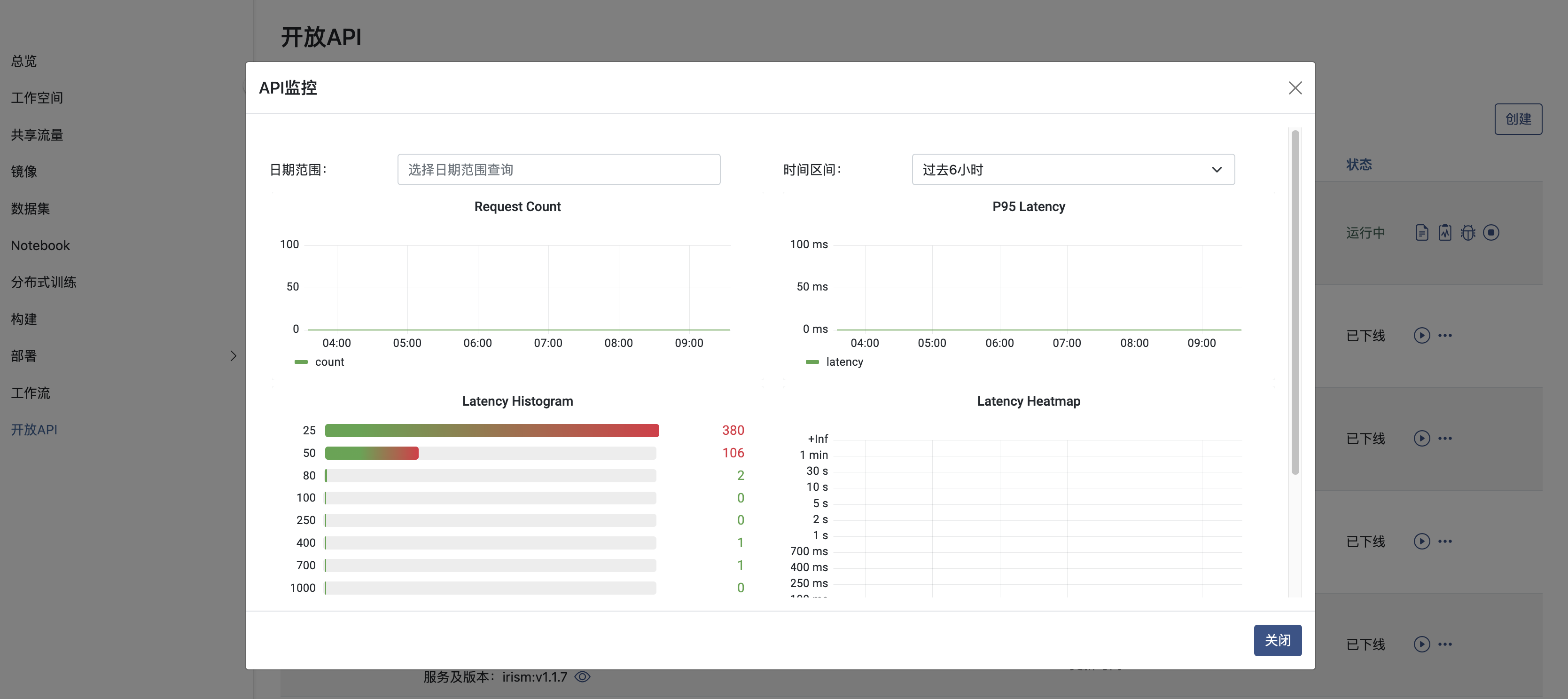Expand the 部署 sidebar menu chevron
Viewport: 1568px width, 699px height.
(x=233, y=355)
